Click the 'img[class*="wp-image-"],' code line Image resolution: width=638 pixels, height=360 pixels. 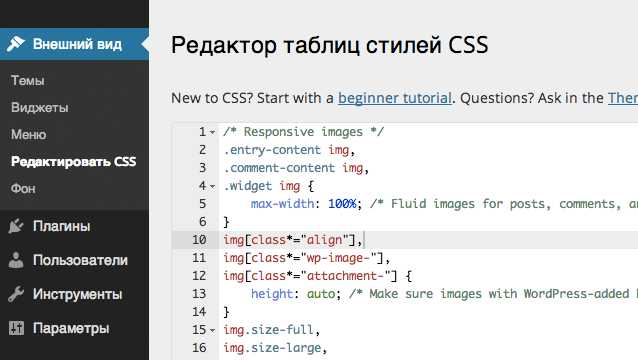[307, 257]
